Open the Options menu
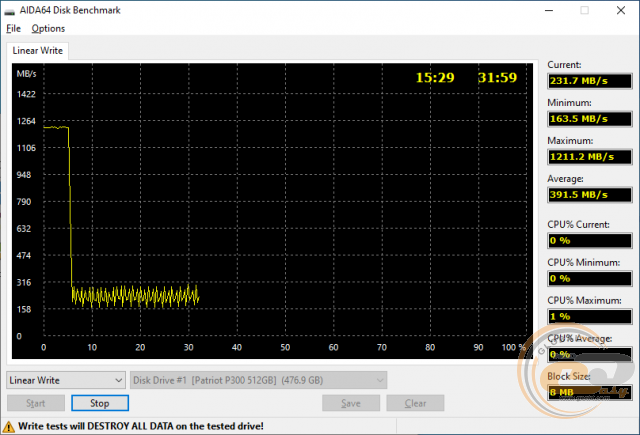640x435 pixels. 48,29
